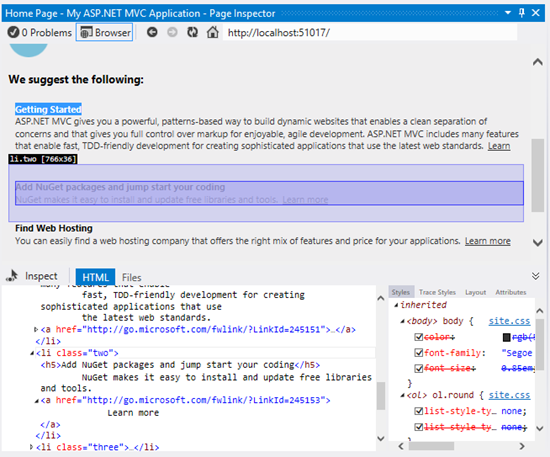Viewport: 550px width, 457px height.
Task: Click the address bar URL field
Action: click(x=370, y=33)
